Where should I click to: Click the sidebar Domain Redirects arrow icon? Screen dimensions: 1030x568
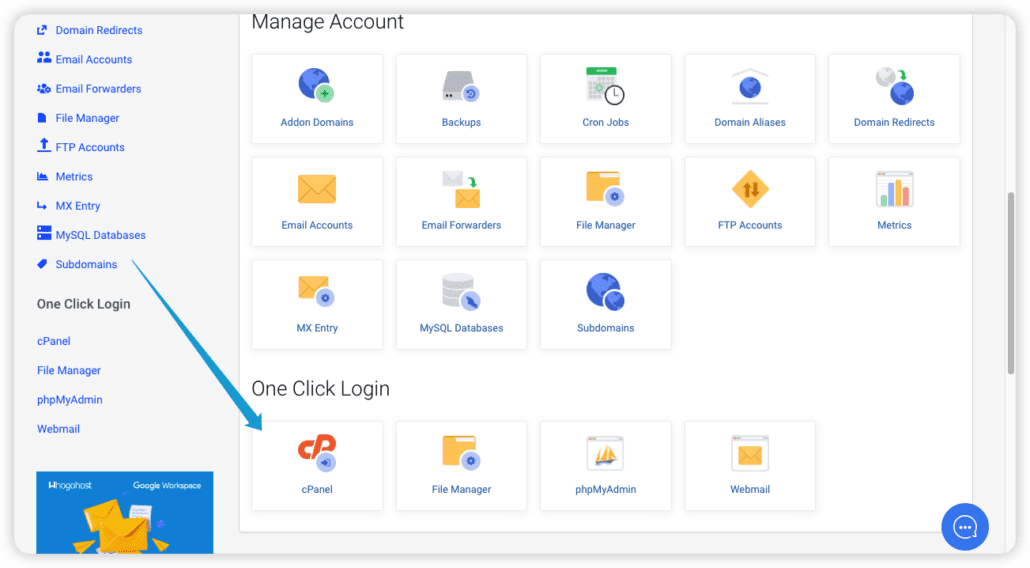click(x=42, y=30)
